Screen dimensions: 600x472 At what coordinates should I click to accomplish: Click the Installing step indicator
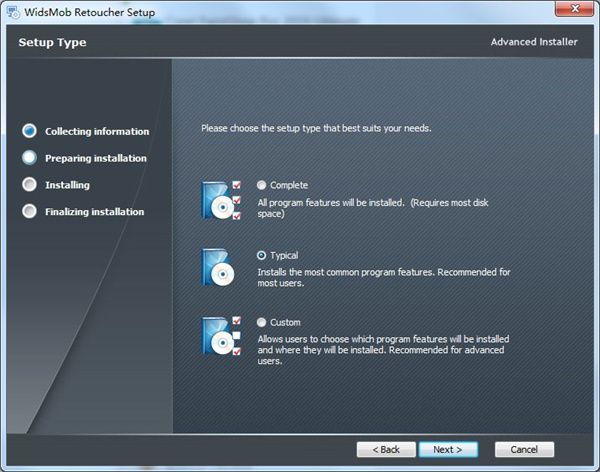coord(29,185)
